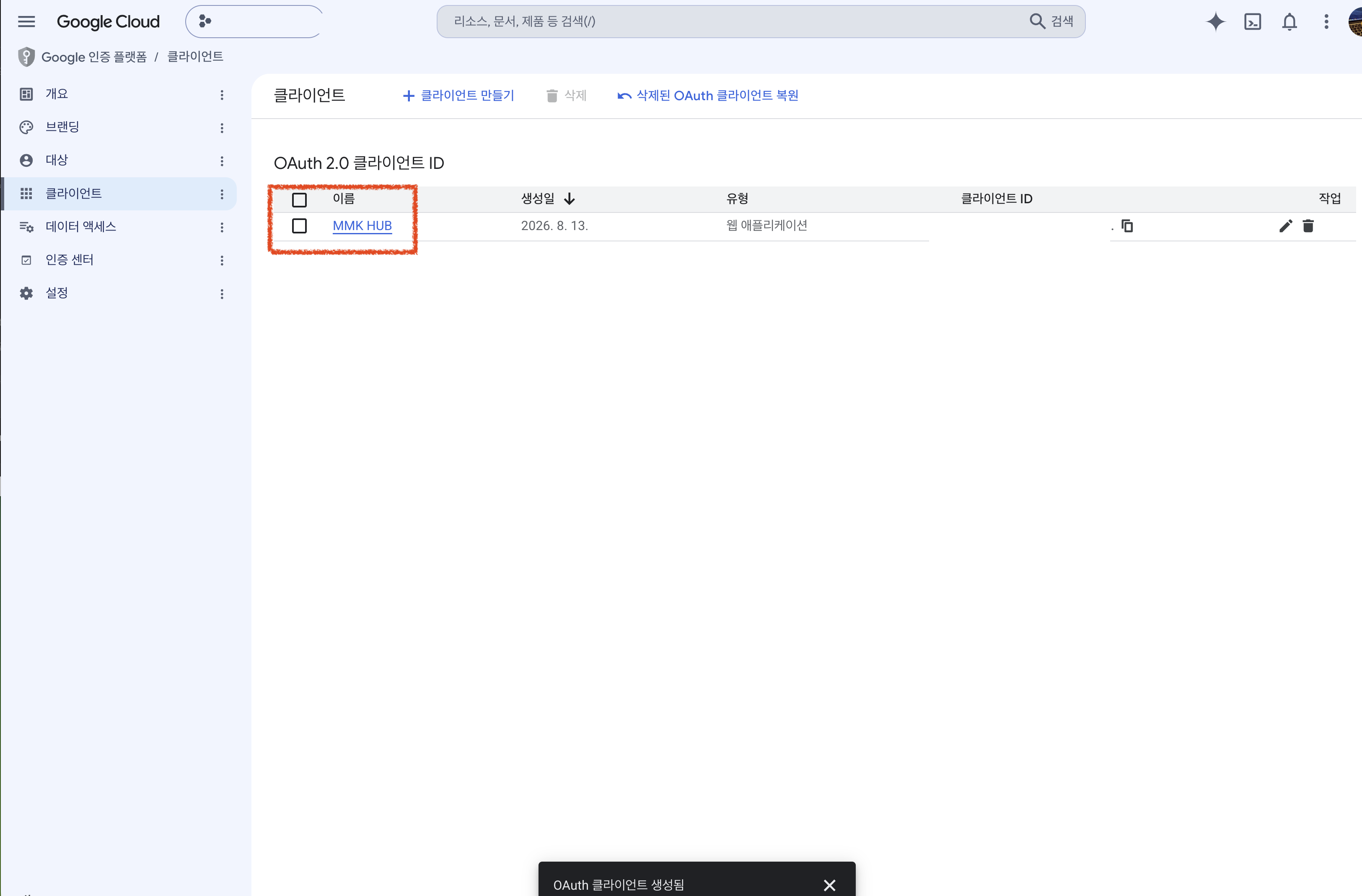Viewport: 1362px width, 896px height.
Task: Delete MMK HUB with trash icon
Action: (1308, 226)
